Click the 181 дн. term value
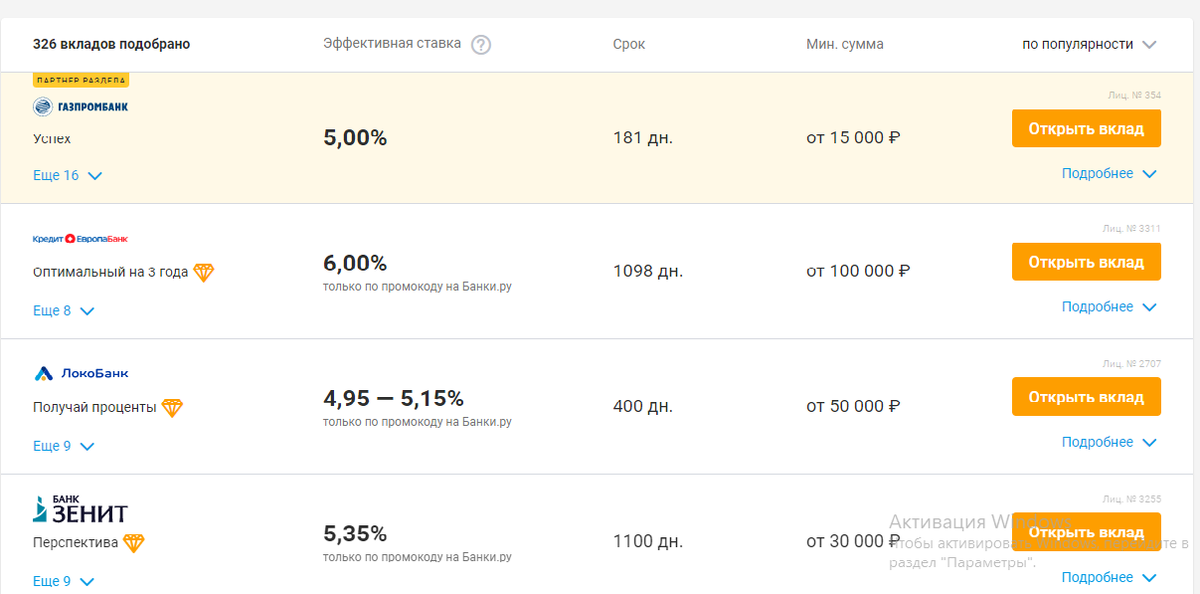The width and height of the screenshot is (1200, 594). point(643,138)
